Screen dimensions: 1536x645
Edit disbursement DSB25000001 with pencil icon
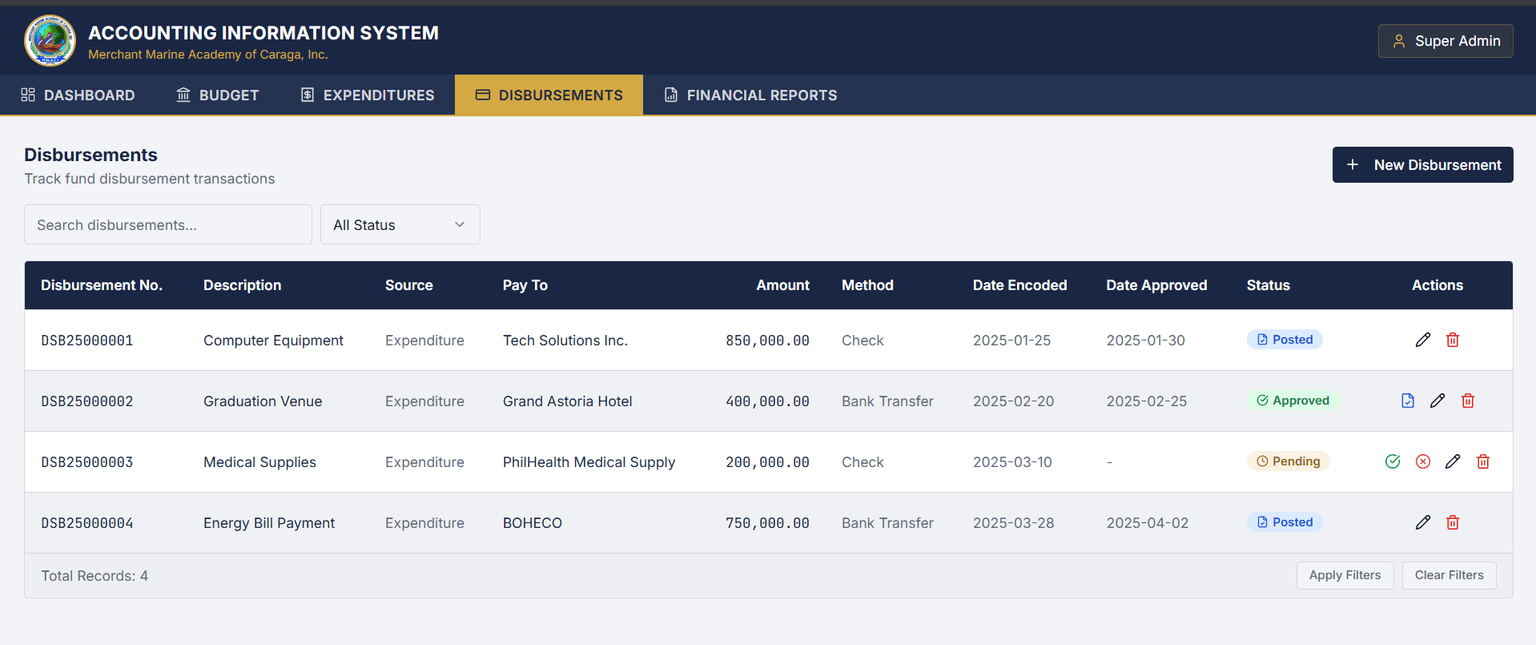tap(1423, 340)
